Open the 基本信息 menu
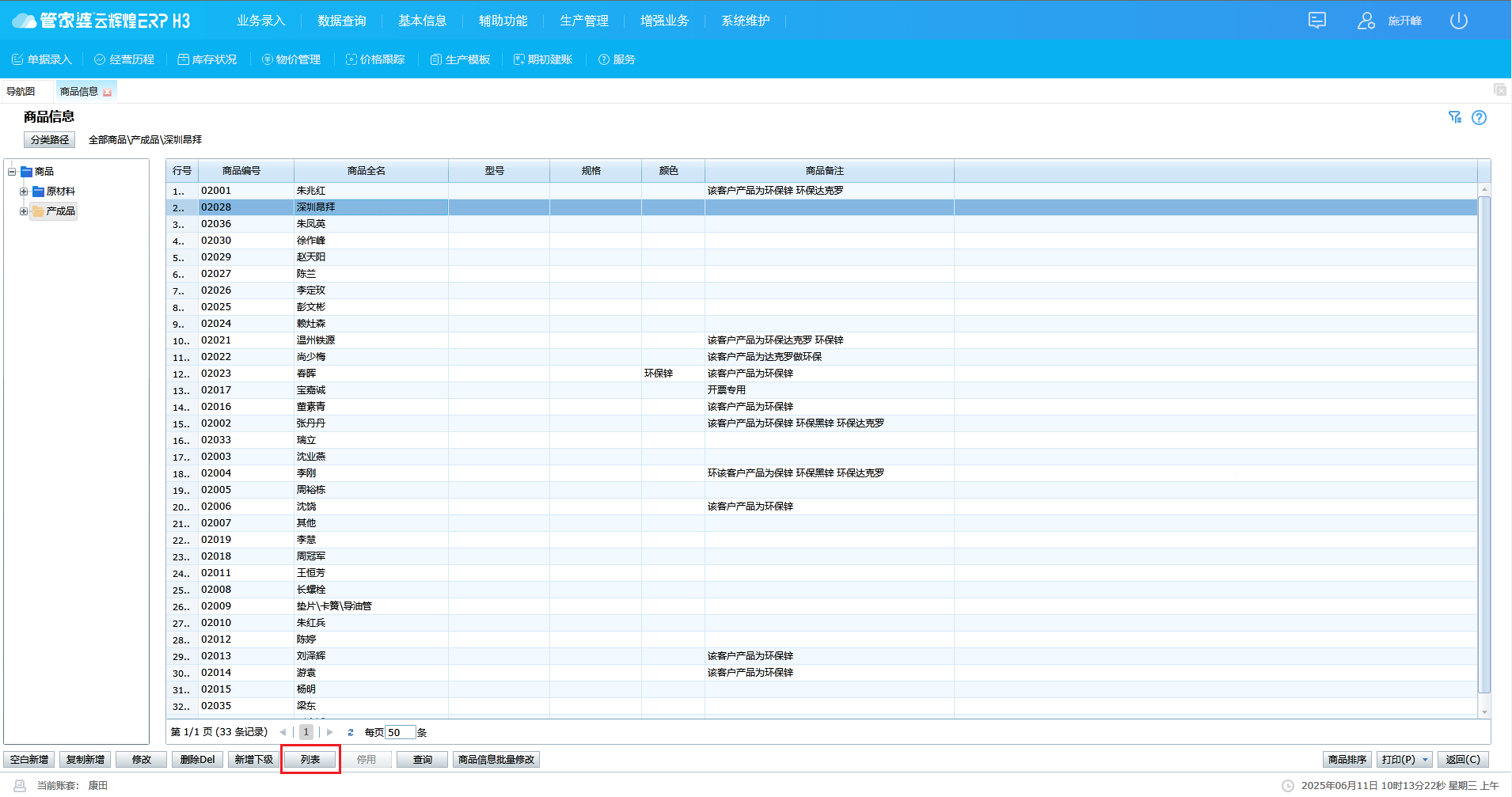Viewport: 1512px width, 797px height. (422, 21)
